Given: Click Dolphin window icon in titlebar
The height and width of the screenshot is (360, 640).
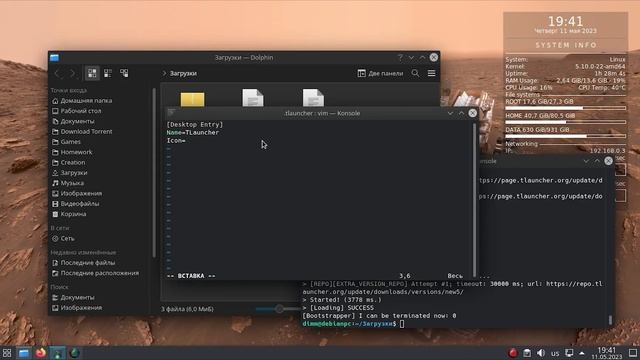Looking at the screenshot, I should click(x=55, y=58).
